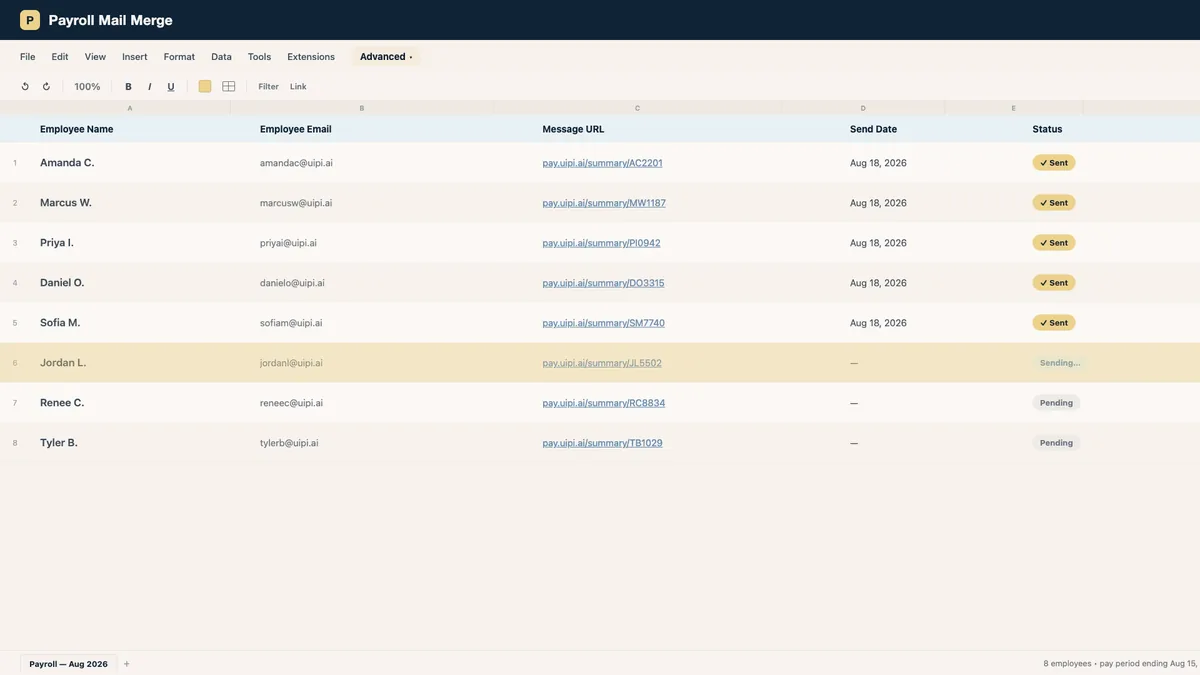Click the Status column heading

1047,129
